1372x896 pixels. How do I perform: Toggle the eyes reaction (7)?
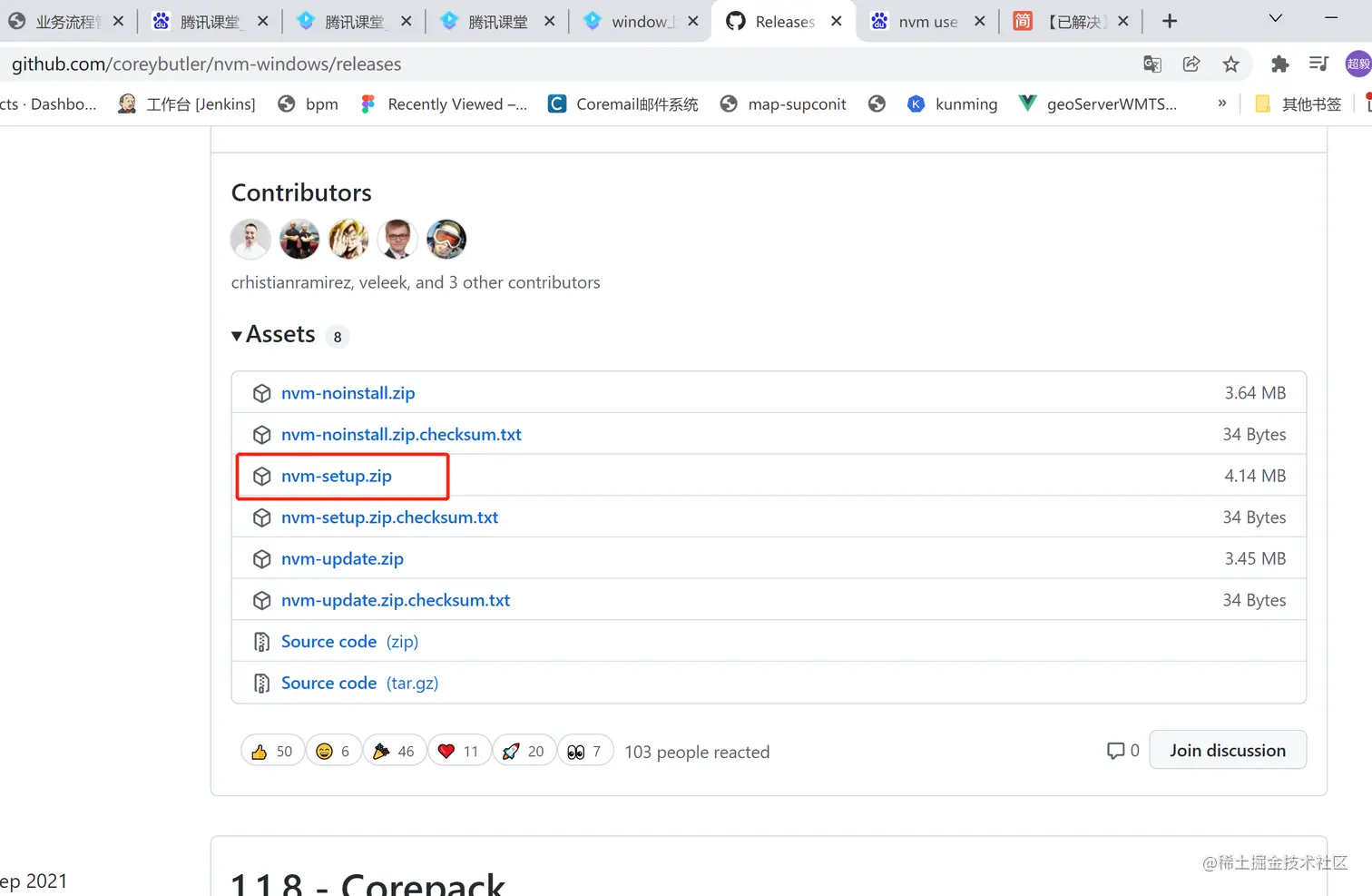pos(585,752)
